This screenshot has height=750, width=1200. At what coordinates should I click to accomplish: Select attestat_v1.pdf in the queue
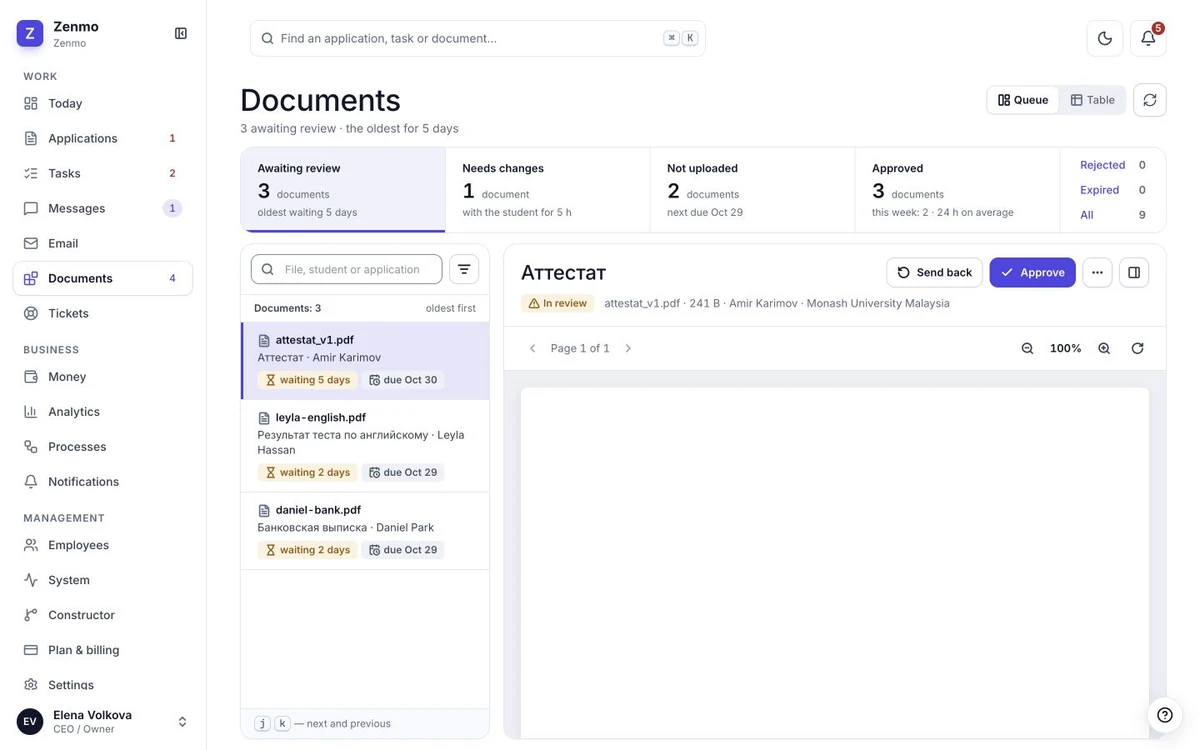pos(365,361)
